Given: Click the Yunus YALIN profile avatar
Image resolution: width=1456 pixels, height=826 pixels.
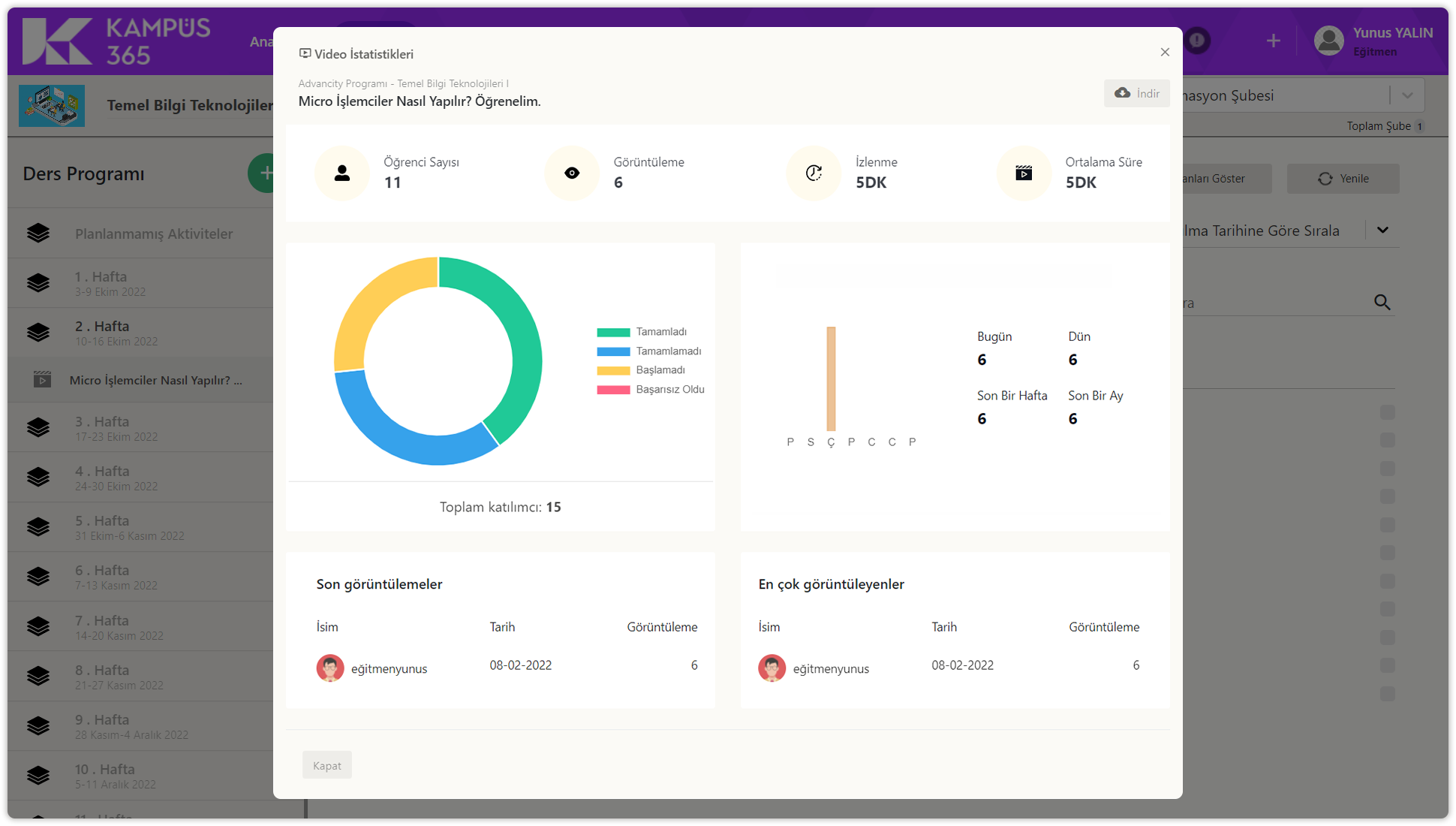Looking at the screenshot, I should (x=1329, y=41).
